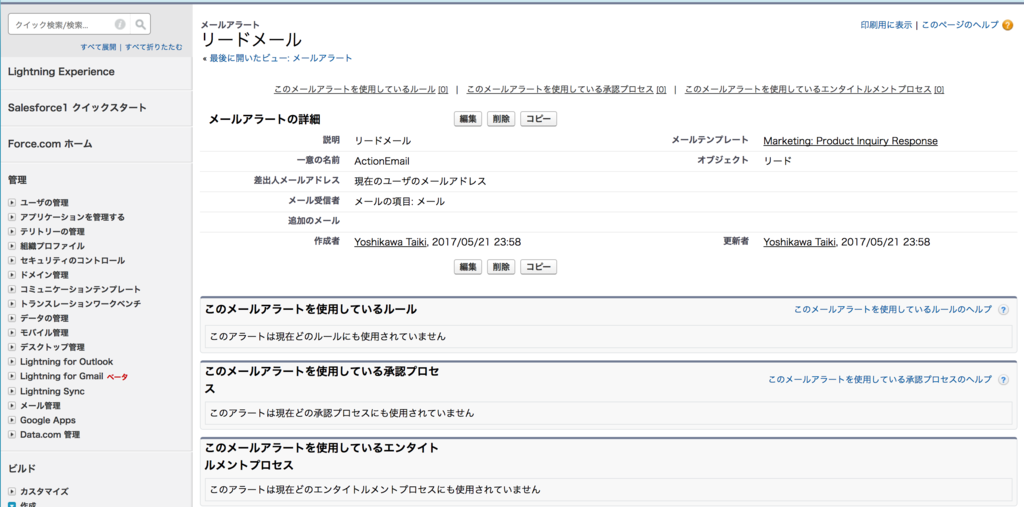
Task: Open Lightning Experience in sidebar
Action: coord(61,72)
